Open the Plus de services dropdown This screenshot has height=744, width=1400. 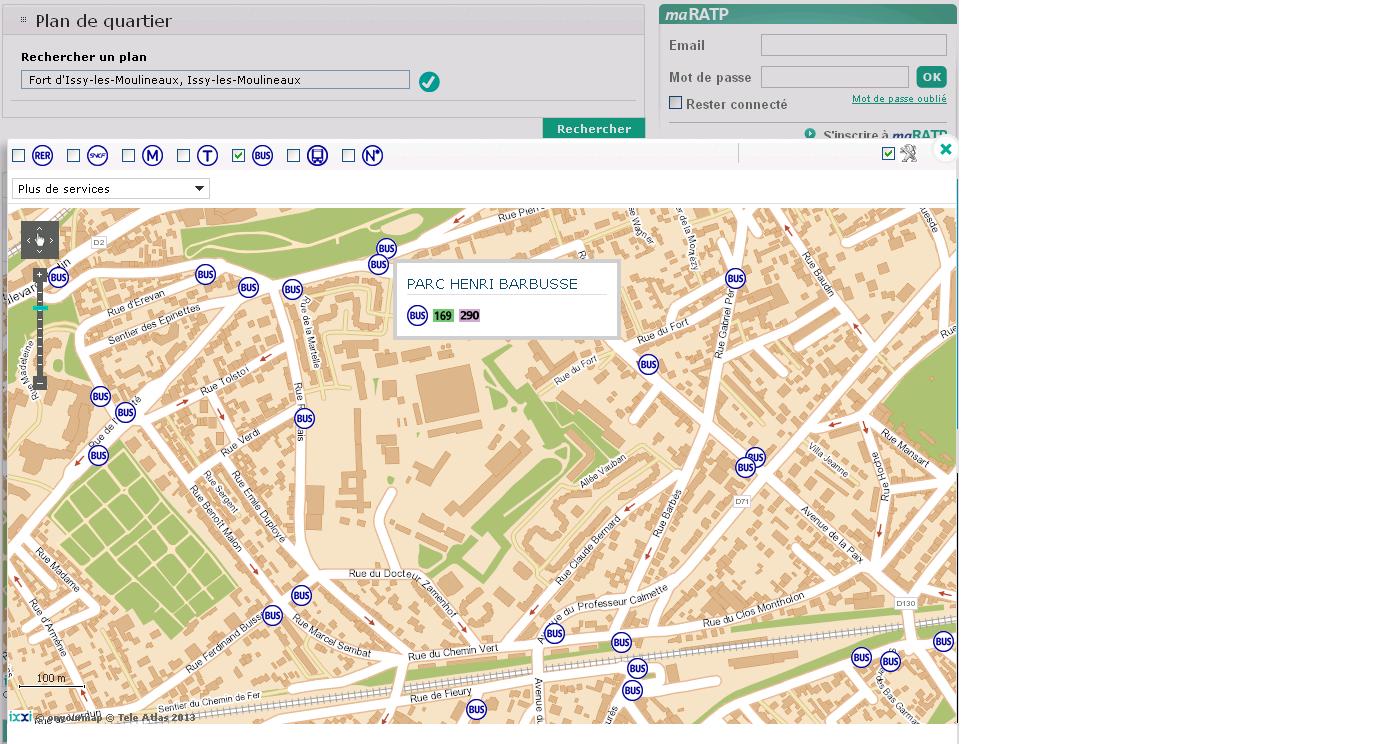(111, 188)
